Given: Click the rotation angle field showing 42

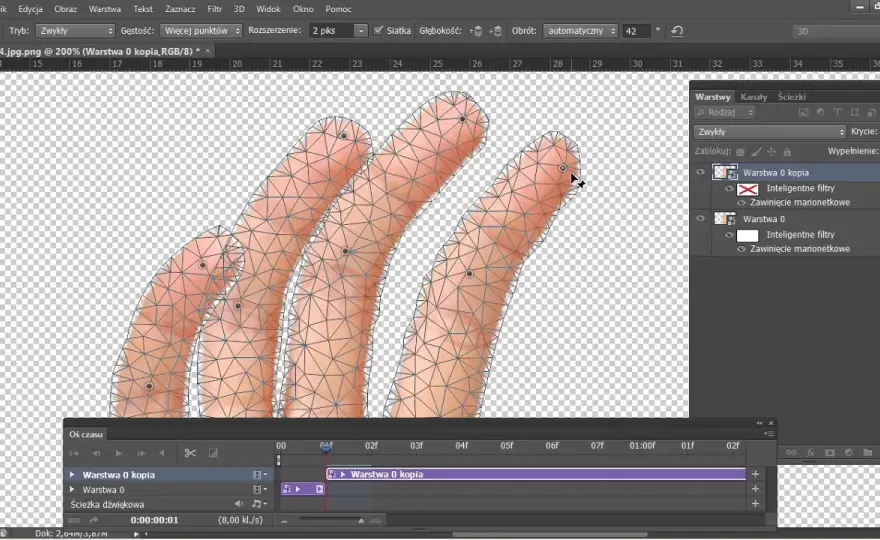Looking at the screenshot, I should [x=636, y=31].
